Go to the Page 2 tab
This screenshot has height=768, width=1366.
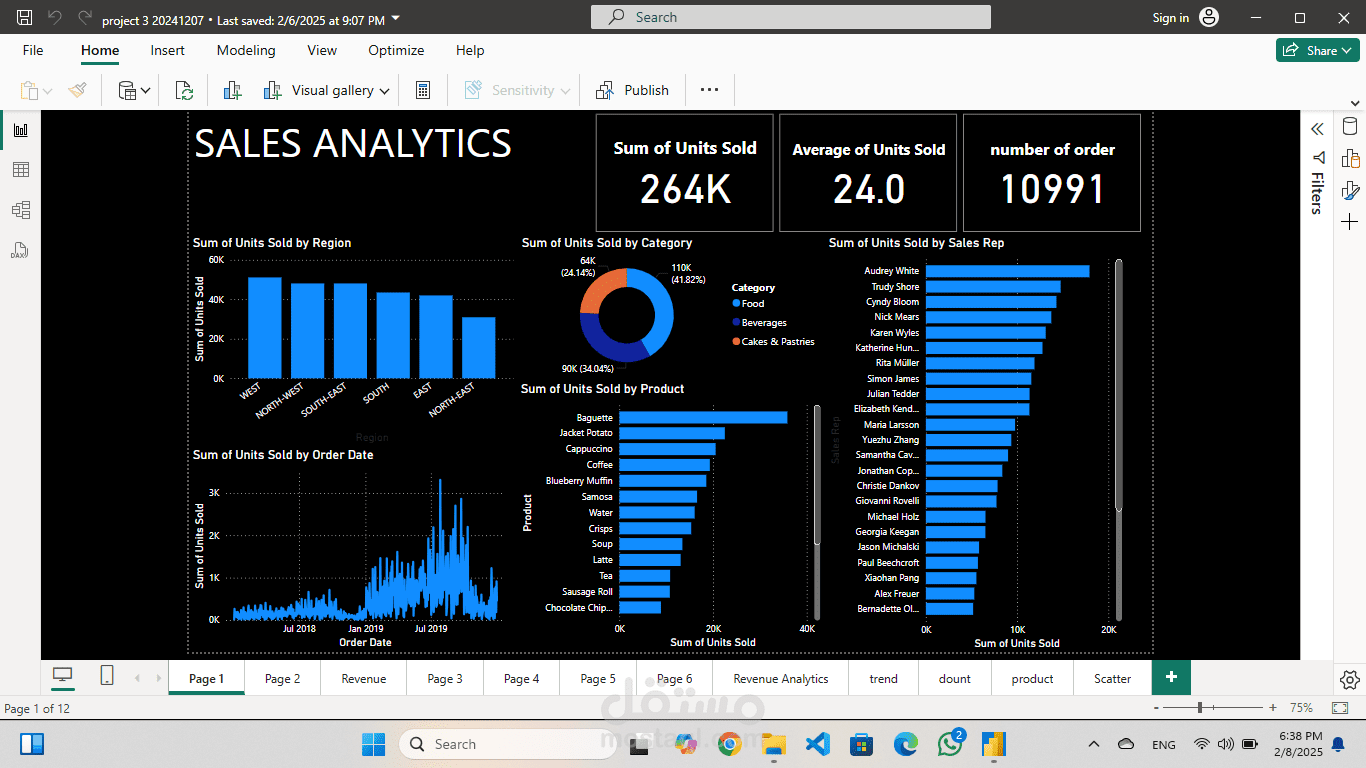(283, 678)
